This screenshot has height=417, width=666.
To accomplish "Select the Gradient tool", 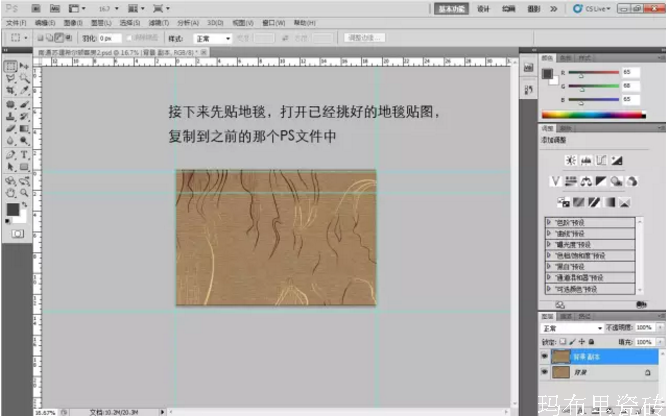I will (x=24, y=128).
